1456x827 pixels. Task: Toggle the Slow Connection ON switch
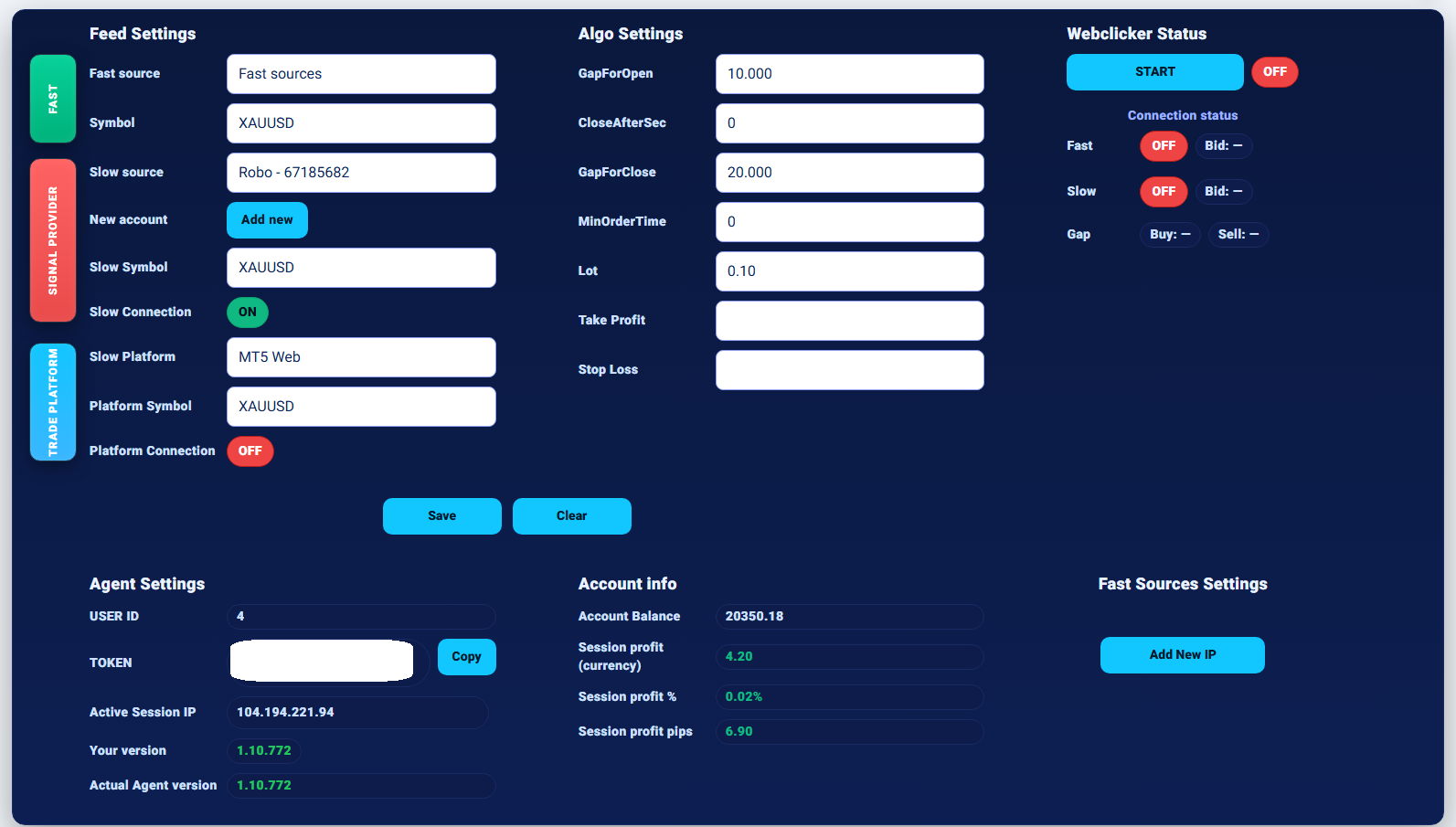click(x=248, y=313)
